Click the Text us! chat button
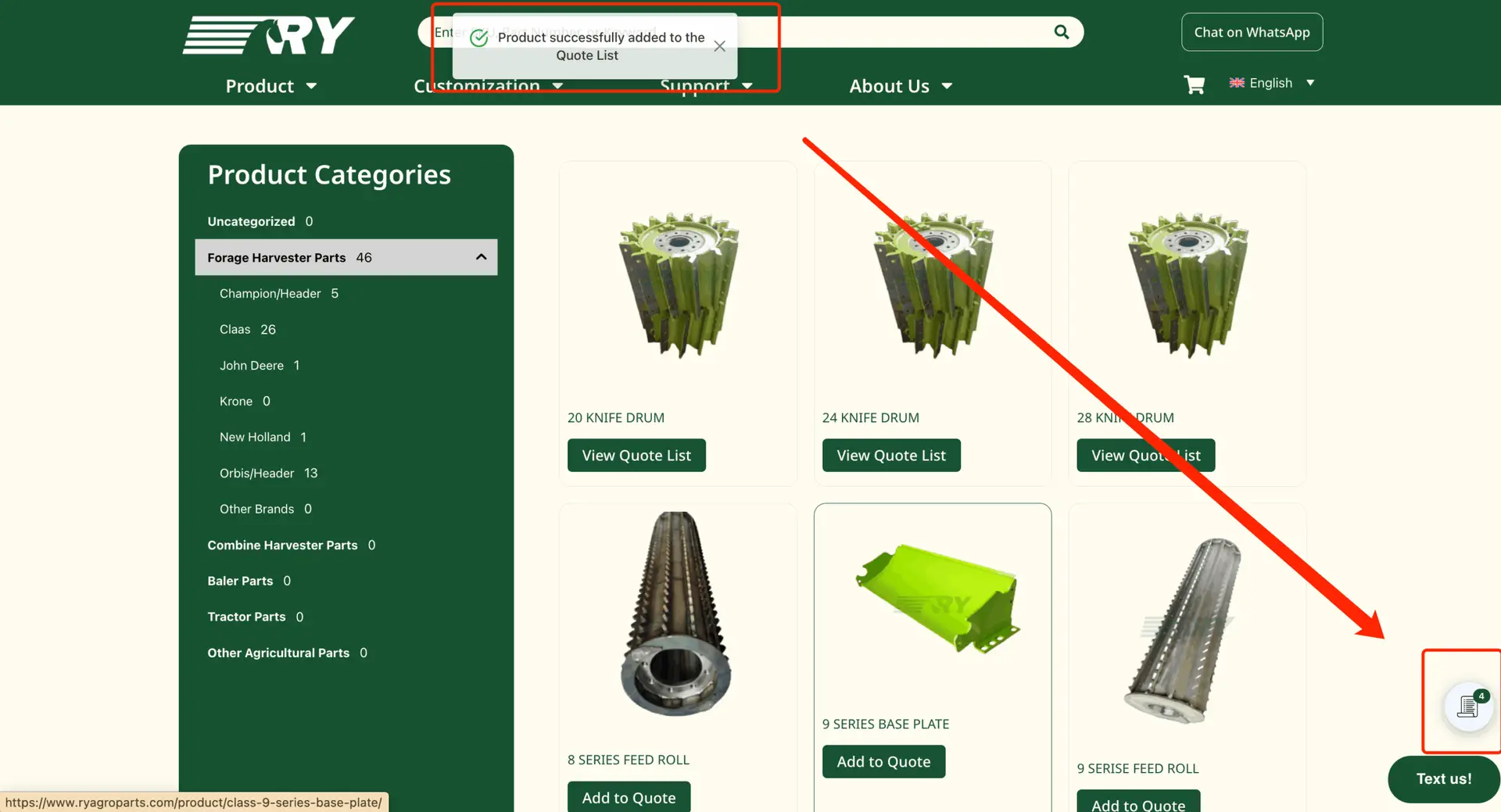 [x=1442, y=778]
